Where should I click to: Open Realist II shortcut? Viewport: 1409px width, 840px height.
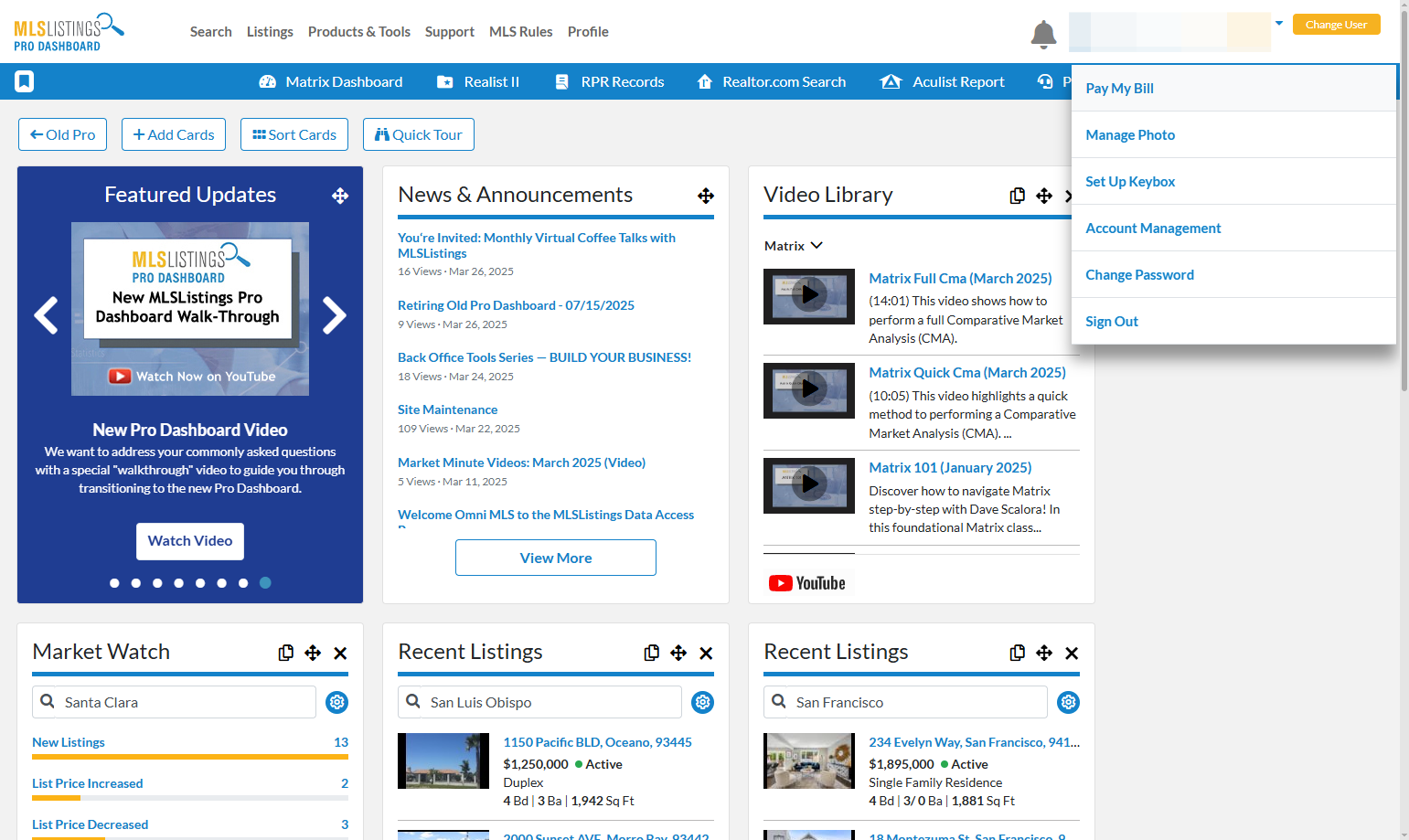pos(478,81)
